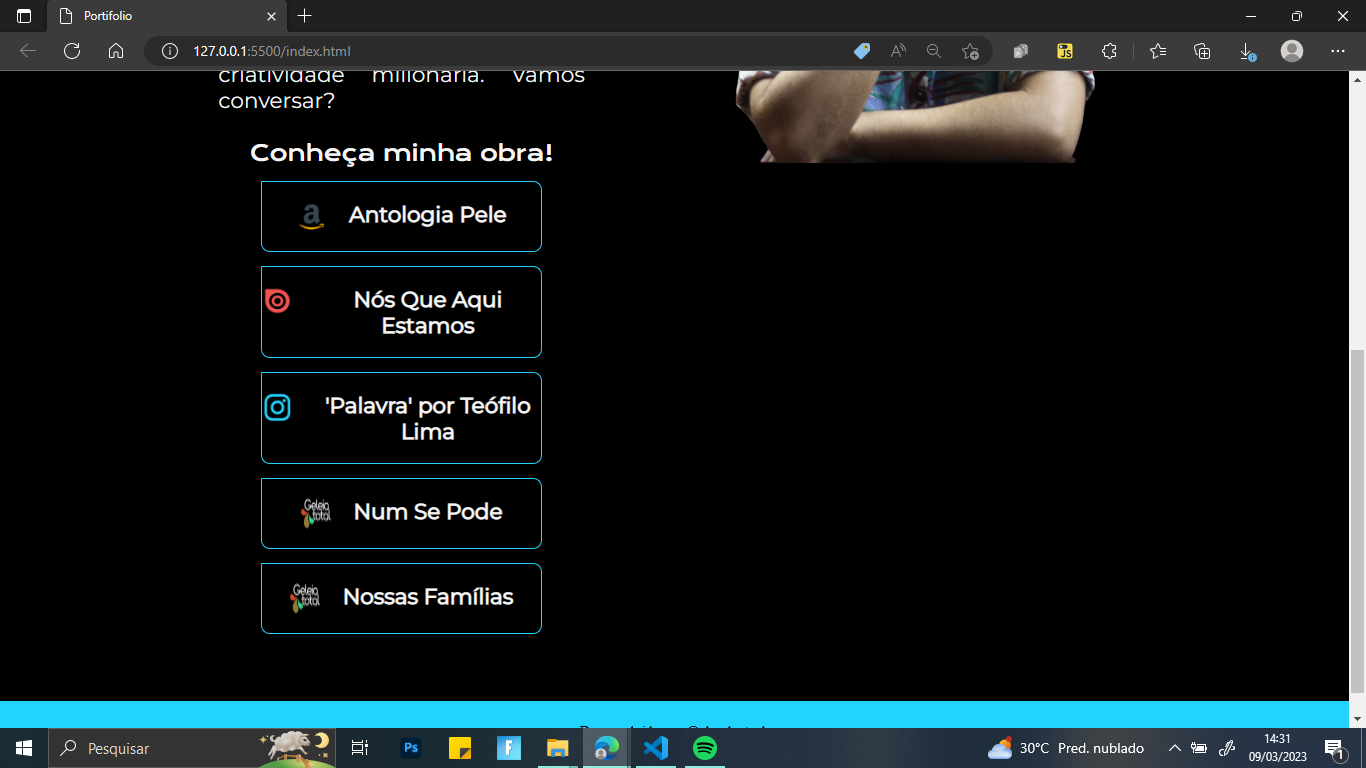Click the back navigation arrow
The height and width of the screenshot is (768, 1366).
[28, 51]
